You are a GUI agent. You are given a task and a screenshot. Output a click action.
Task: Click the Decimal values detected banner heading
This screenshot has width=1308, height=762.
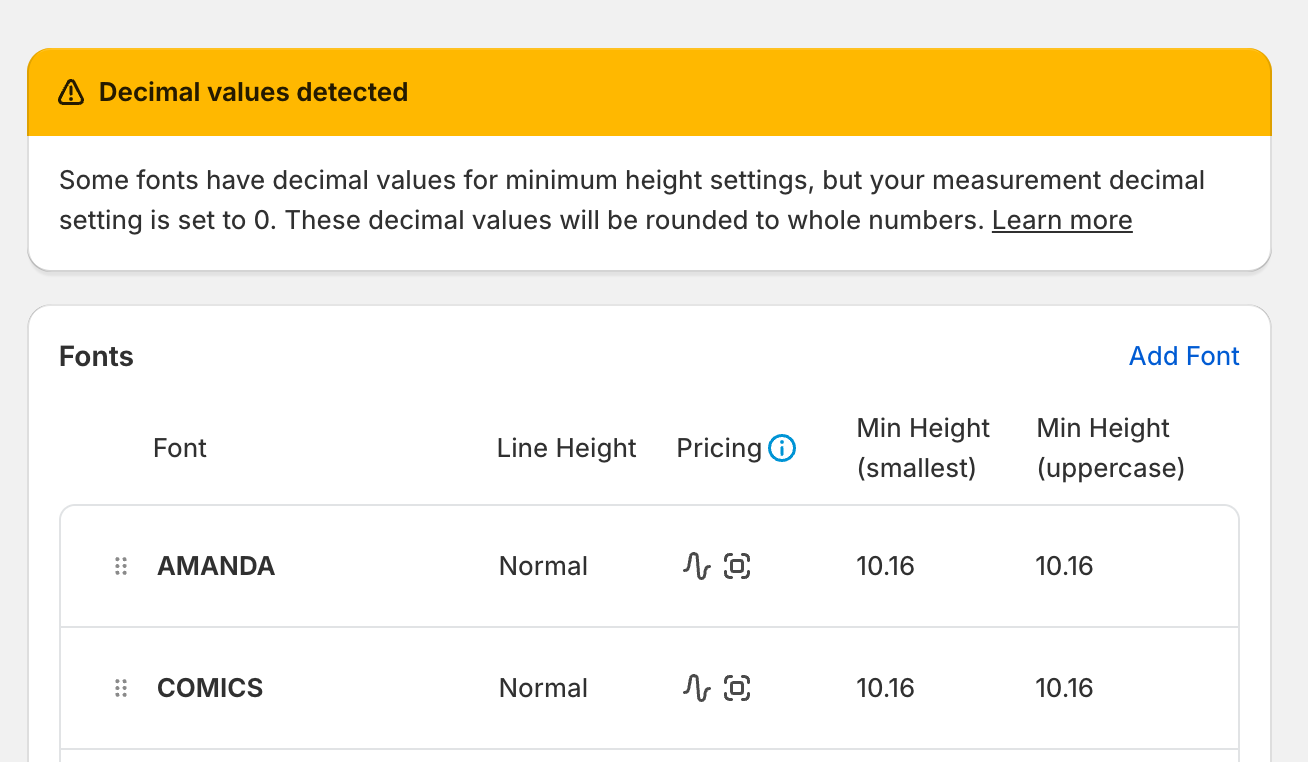pos(253,93)
